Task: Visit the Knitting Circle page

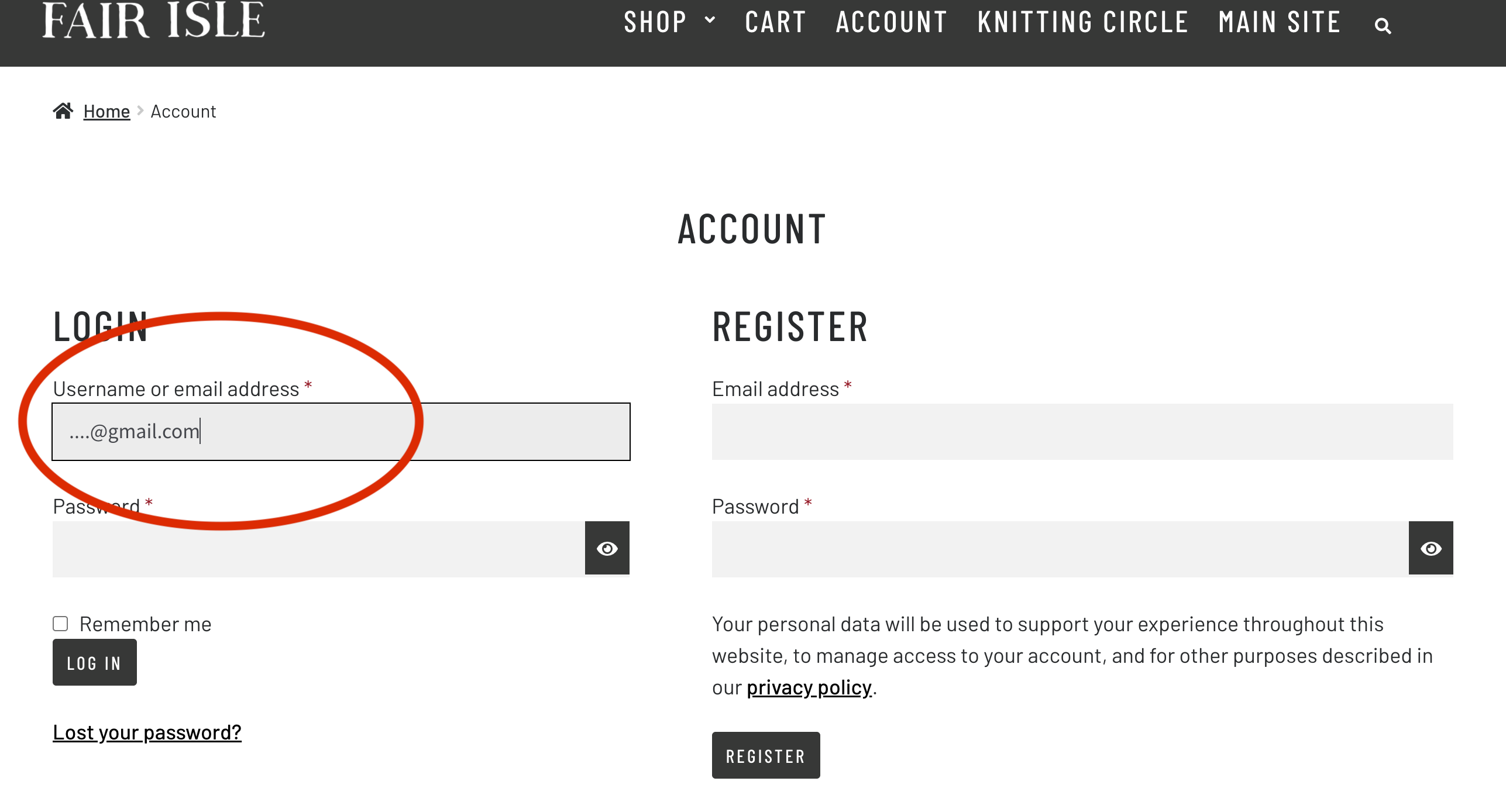Action: click(x=1082, y=22)
